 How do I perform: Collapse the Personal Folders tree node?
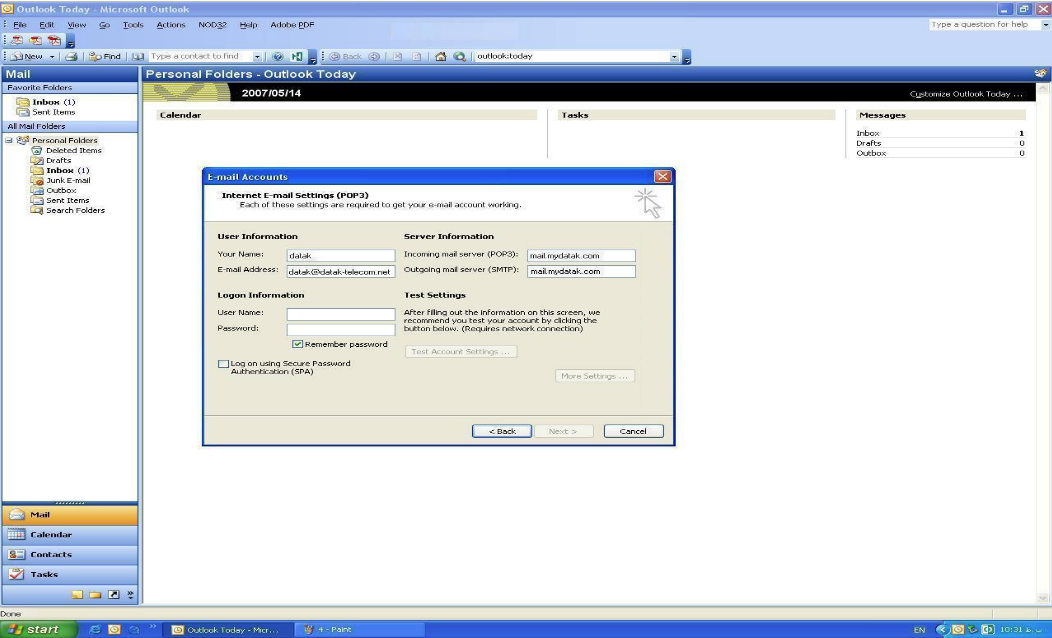pos(9,140)
